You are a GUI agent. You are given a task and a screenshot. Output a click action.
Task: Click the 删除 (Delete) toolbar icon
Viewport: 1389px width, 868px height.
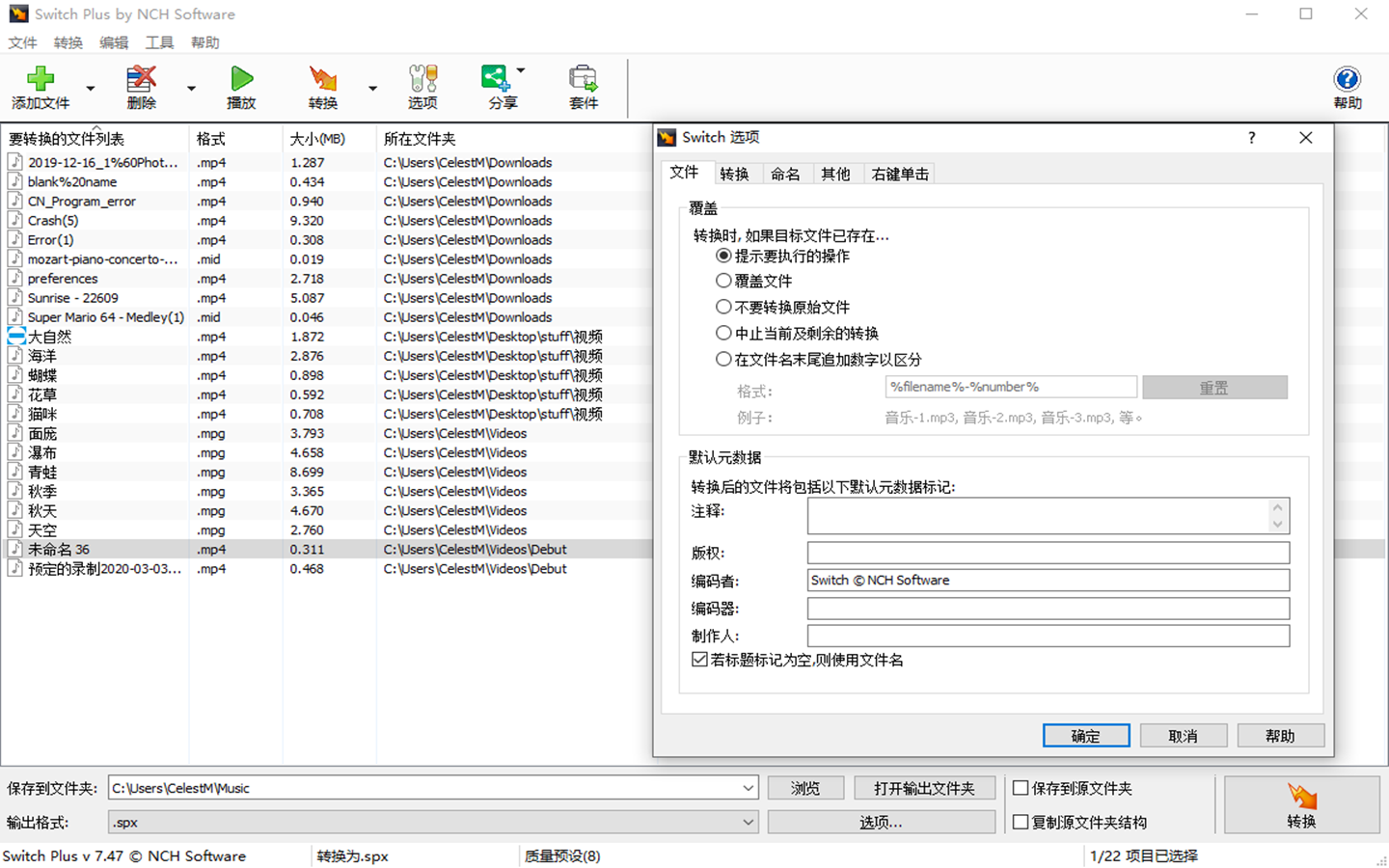pos(141,87)
